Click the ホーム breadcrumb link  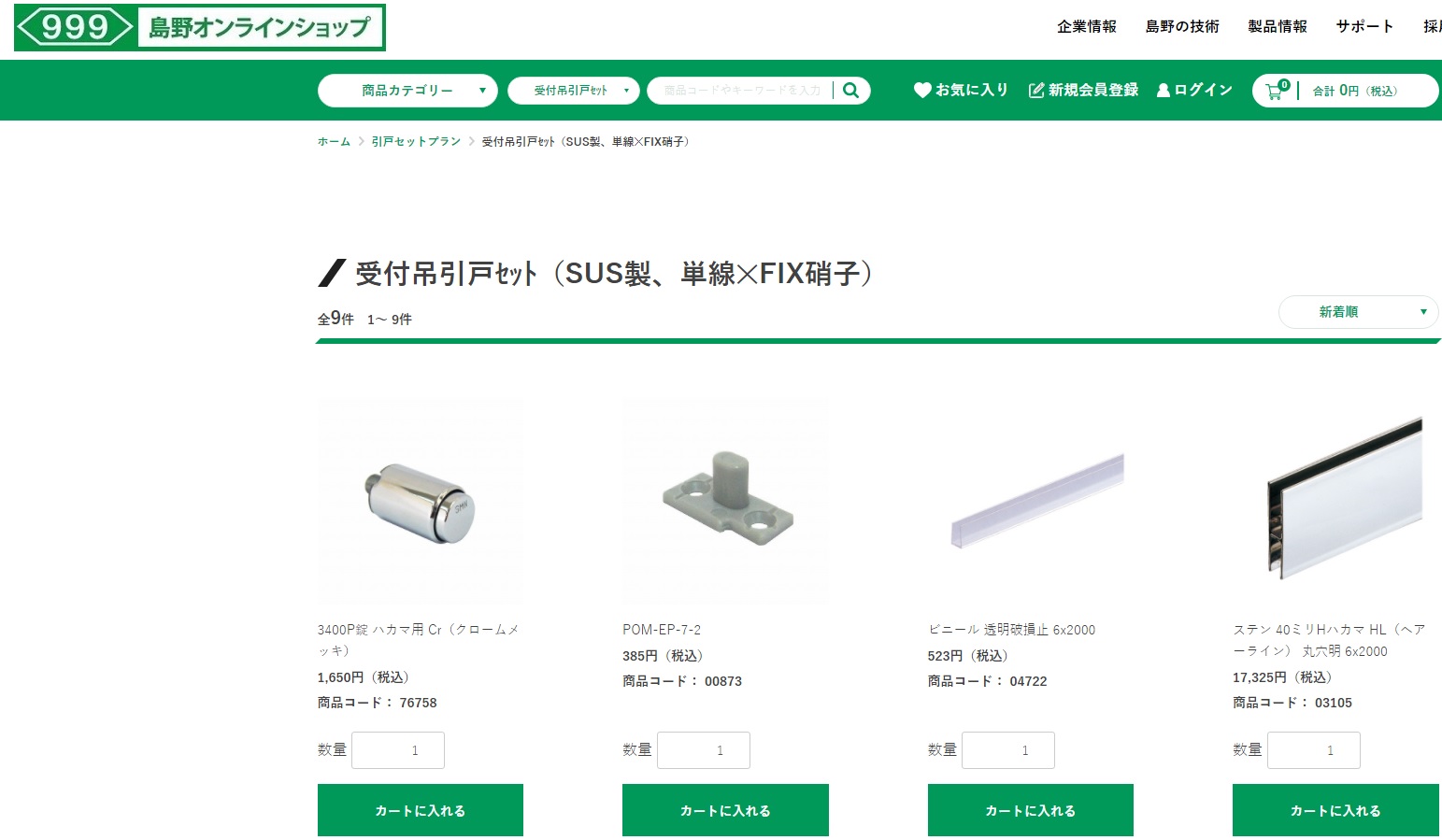coord(334,142)
